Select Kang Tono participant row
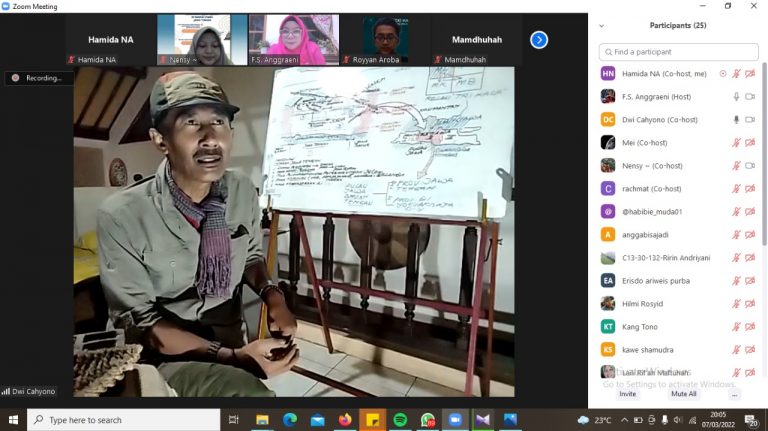The image size is (768, 431). [678, 327]
